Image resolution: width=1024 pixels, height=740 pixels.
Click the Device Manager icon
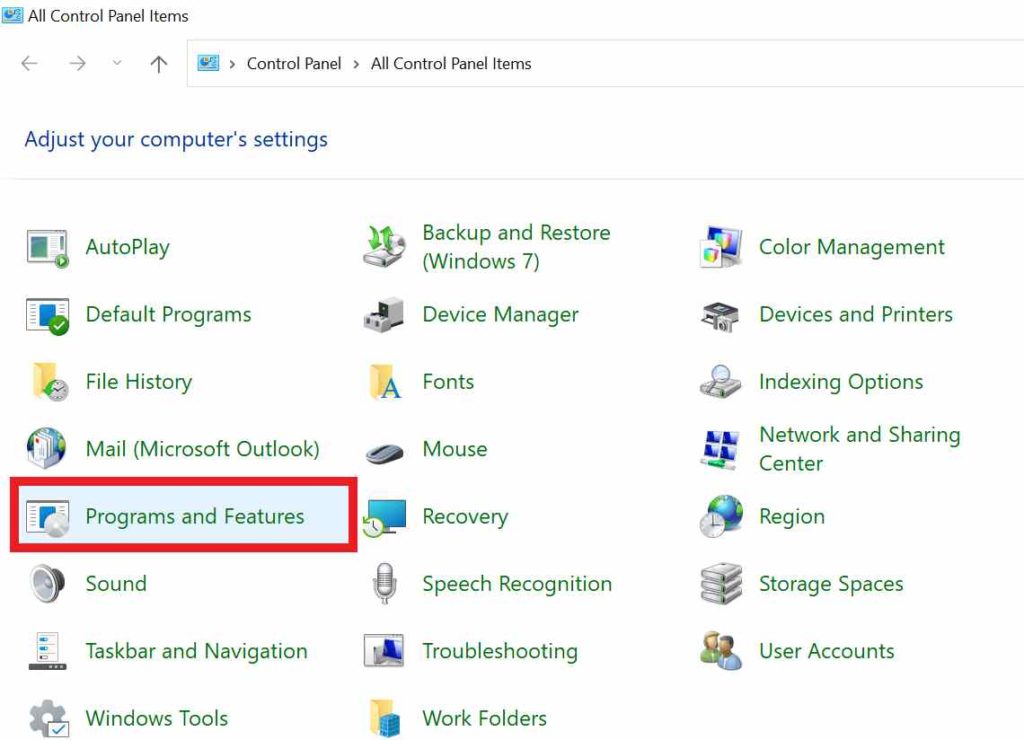click(384, 315)
